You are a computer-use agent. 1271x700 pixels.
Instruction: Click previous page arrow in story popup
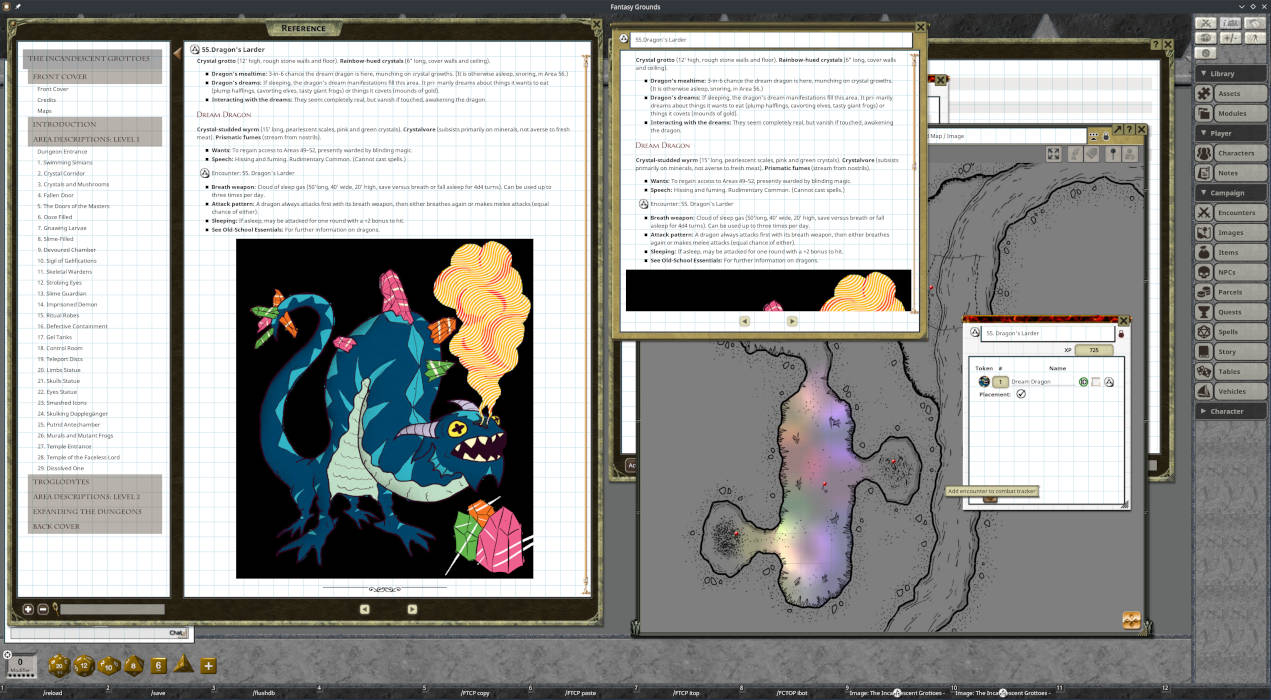coord(744,321)
